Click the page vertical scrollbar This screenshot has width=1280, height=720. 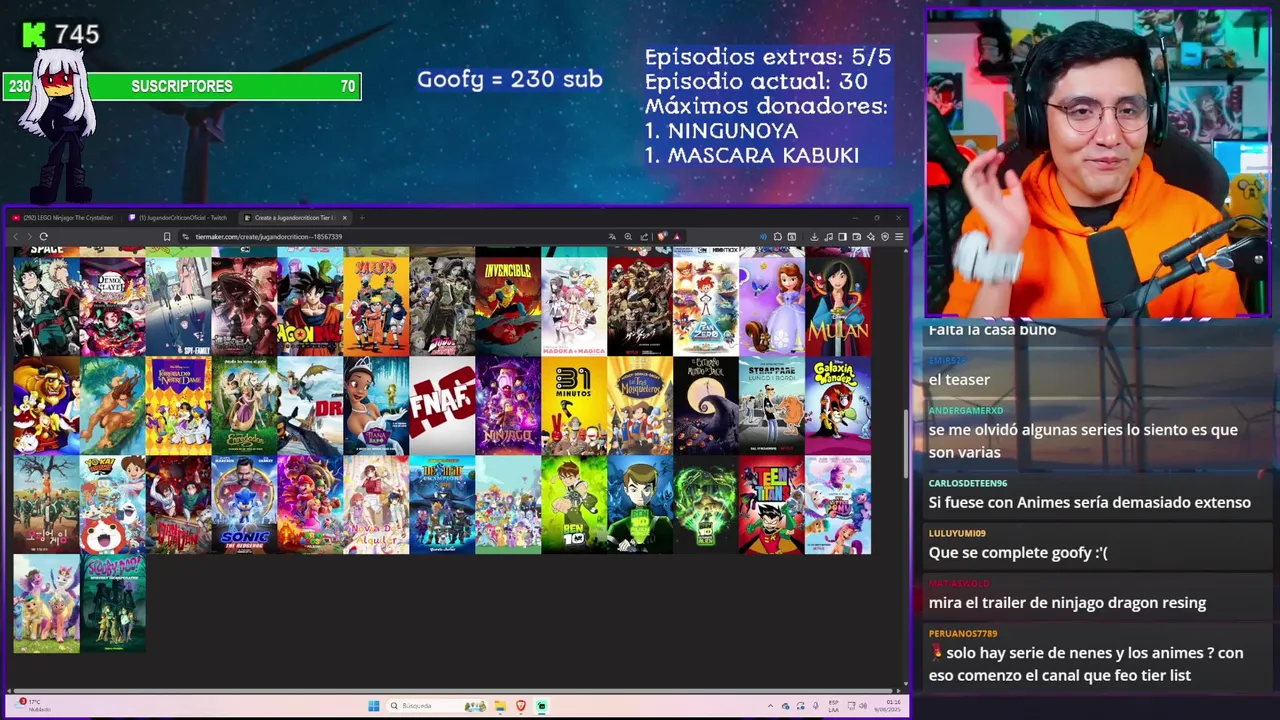[x=906, y=446]
